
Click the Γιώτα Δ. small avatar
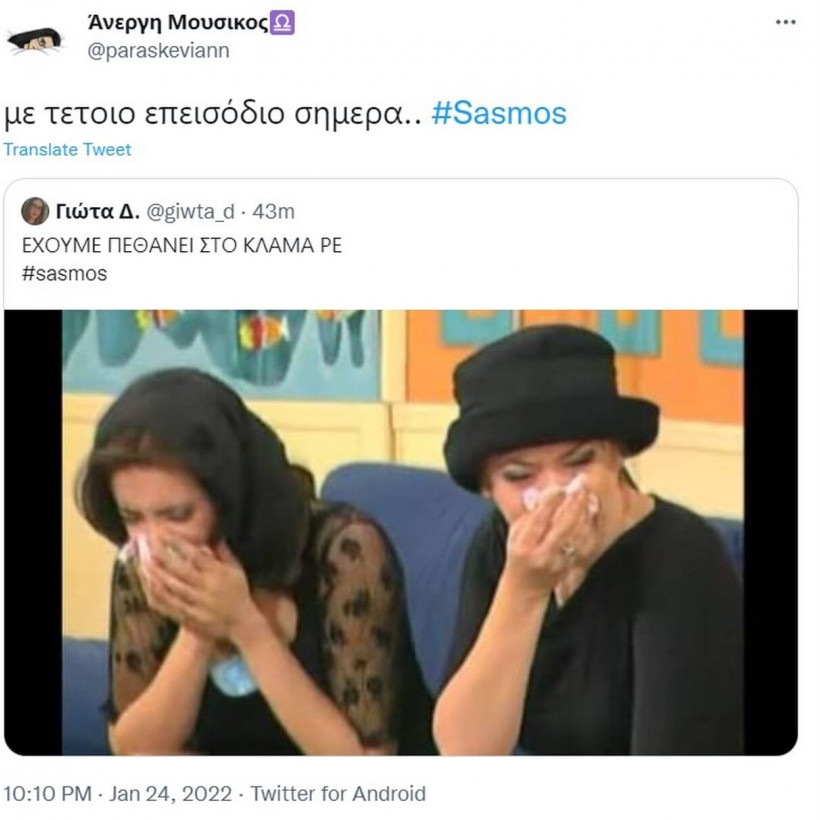tap(35, 211)
